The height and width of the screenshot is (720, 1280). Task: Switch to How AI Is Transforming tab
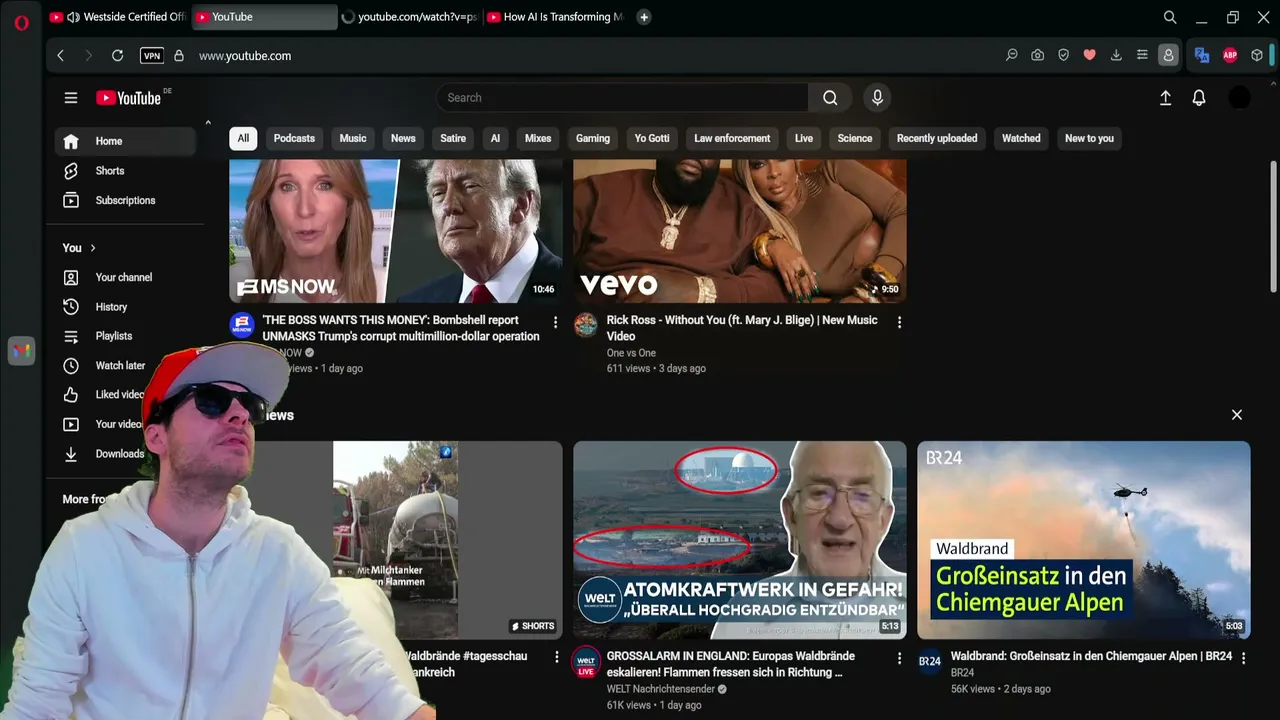(x=555, y=17)
